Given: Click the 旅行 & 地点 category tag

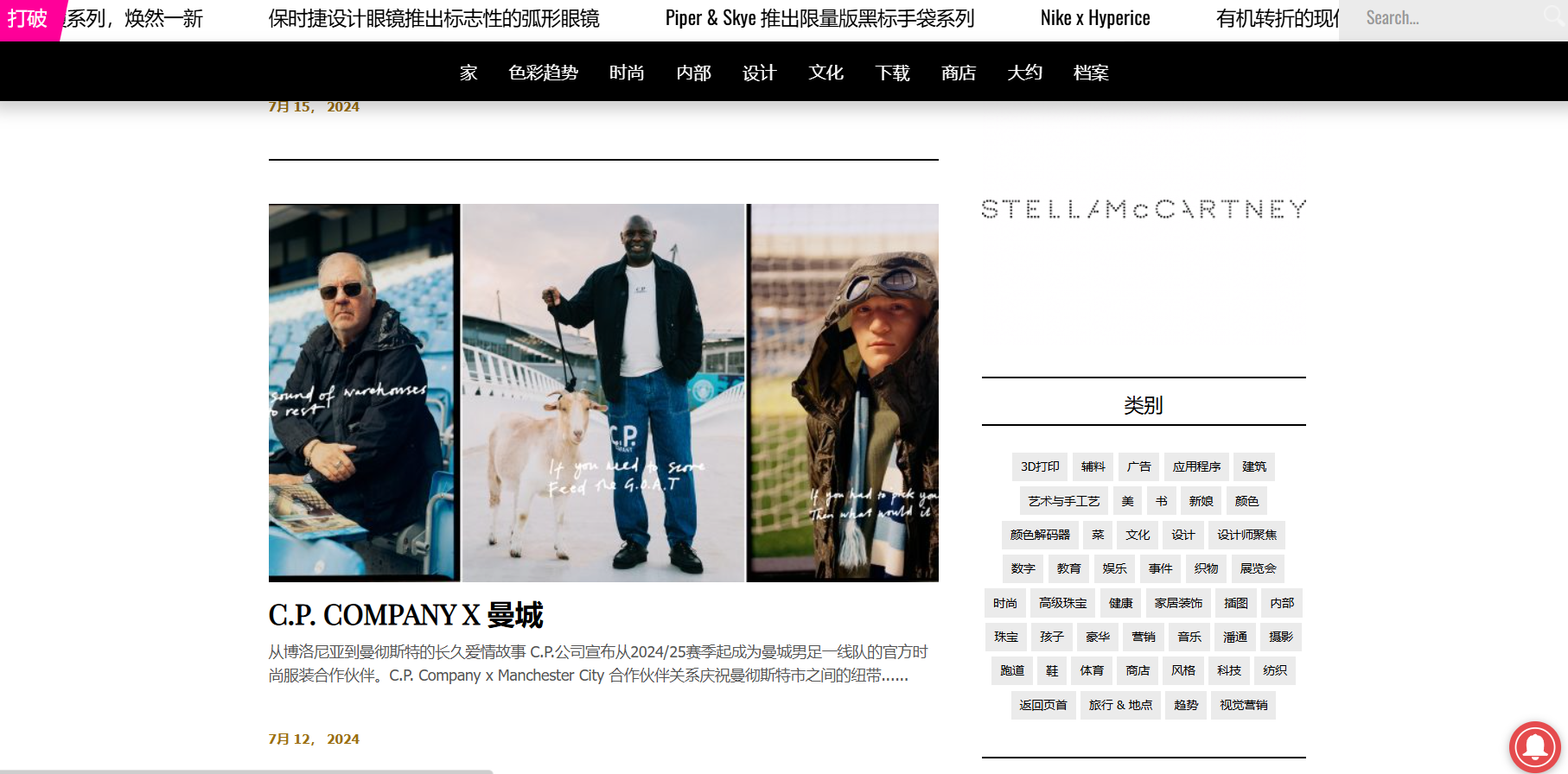Looking at the screenshot, I should pyautogui.click(x=1120, y=705).
